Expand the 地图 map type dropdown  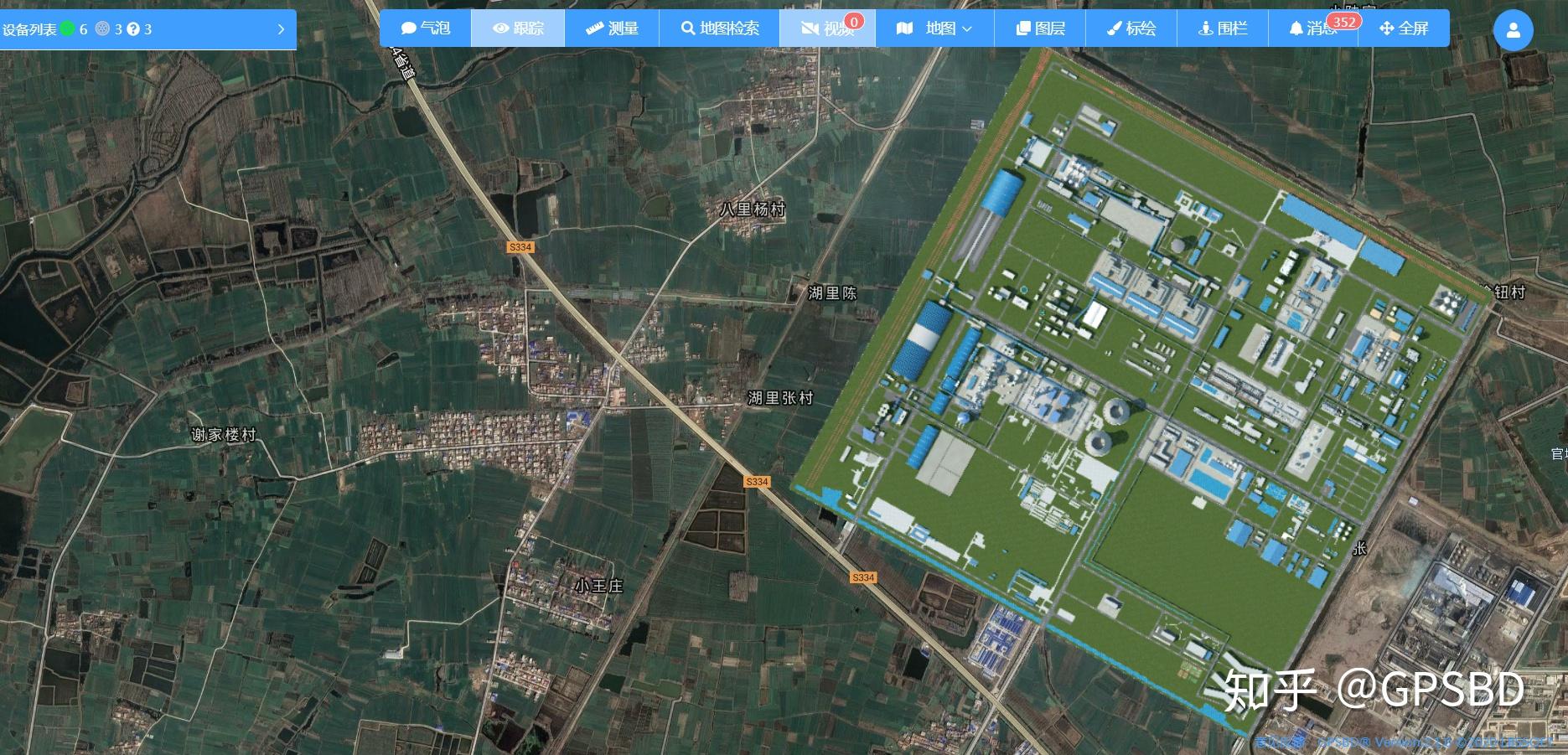[x=934, y=28]
